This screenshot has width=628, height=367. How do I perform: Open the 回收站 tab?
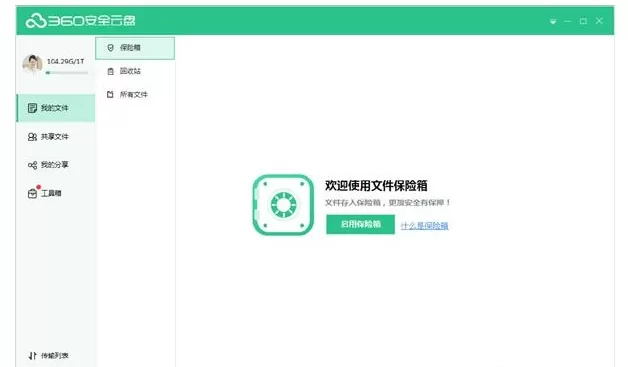135,71
